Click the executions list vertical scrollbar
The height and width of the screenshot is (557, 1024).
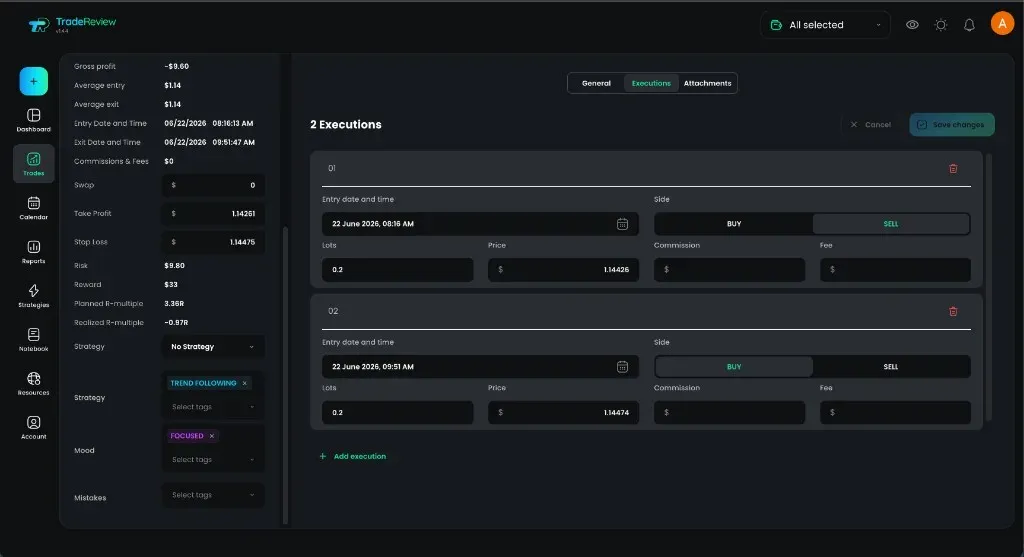989,287
